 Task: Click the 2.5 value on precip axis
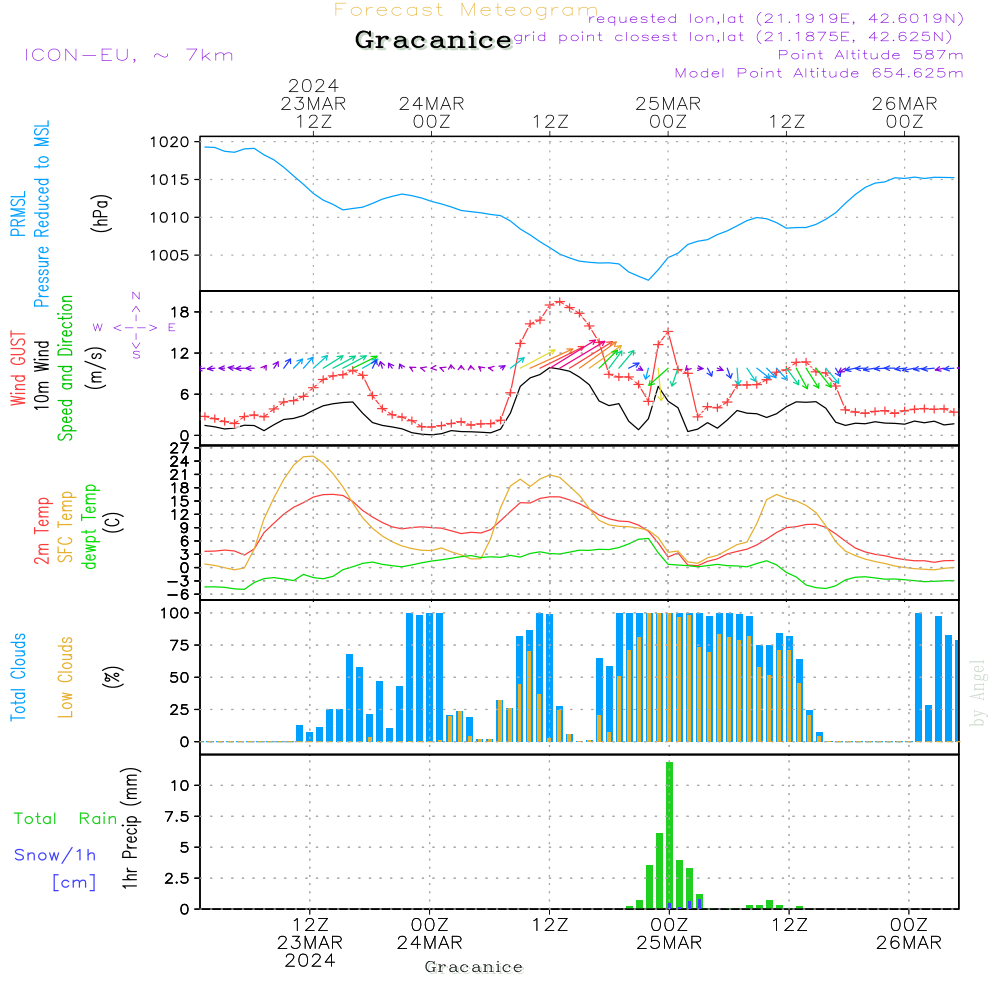tap(177, 878)
